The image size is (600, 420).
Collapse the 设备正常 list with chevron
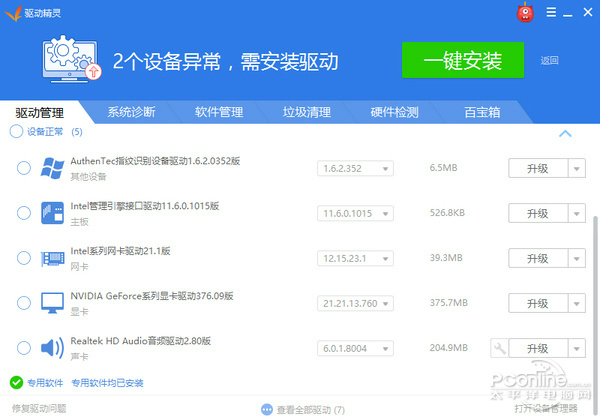click(565, 133)
